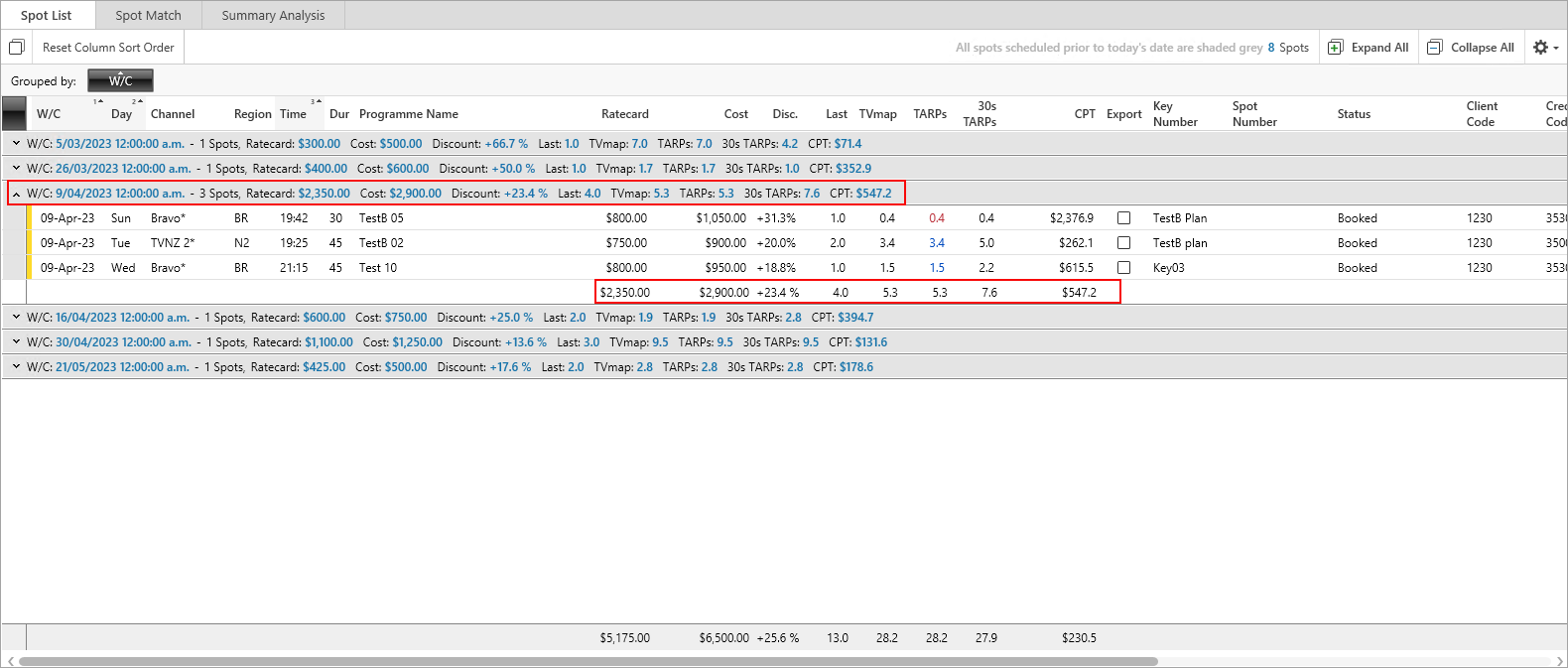Click the Expand All button label
Screen dimensions: 1568x668
coord(1379,48)
